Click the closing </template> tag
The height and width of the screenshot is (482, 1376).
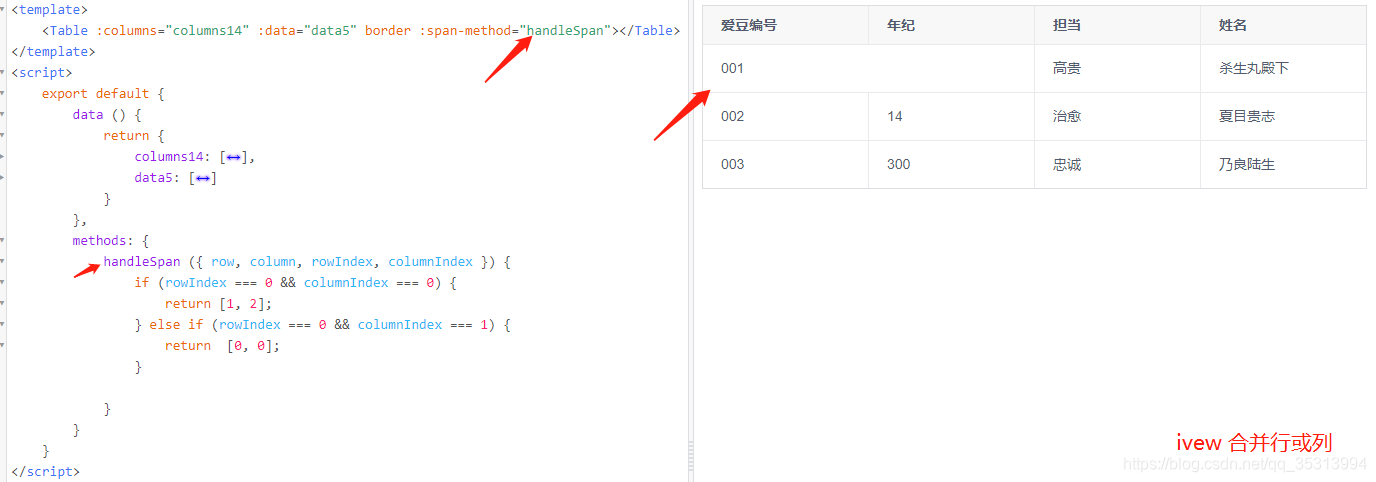click(x=53, y=52)
